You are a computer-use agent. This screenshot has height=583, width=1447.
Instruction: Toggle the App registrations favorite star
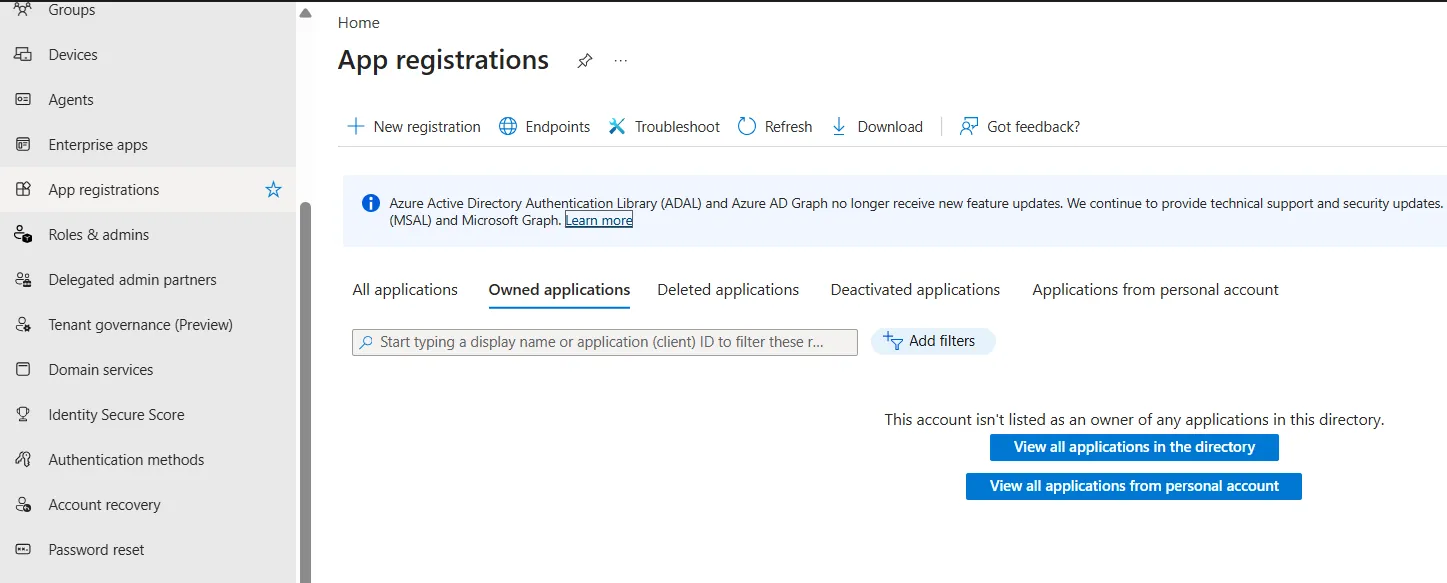(x=273, y=189)
